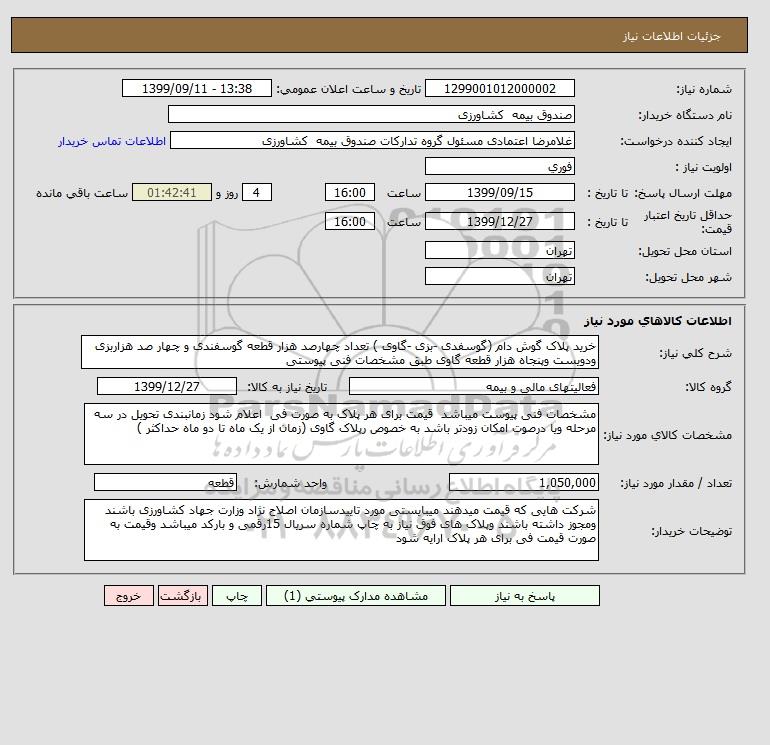Click the بازگشت back button
This screenshot has width=770, height=745.
click(183, 596)
